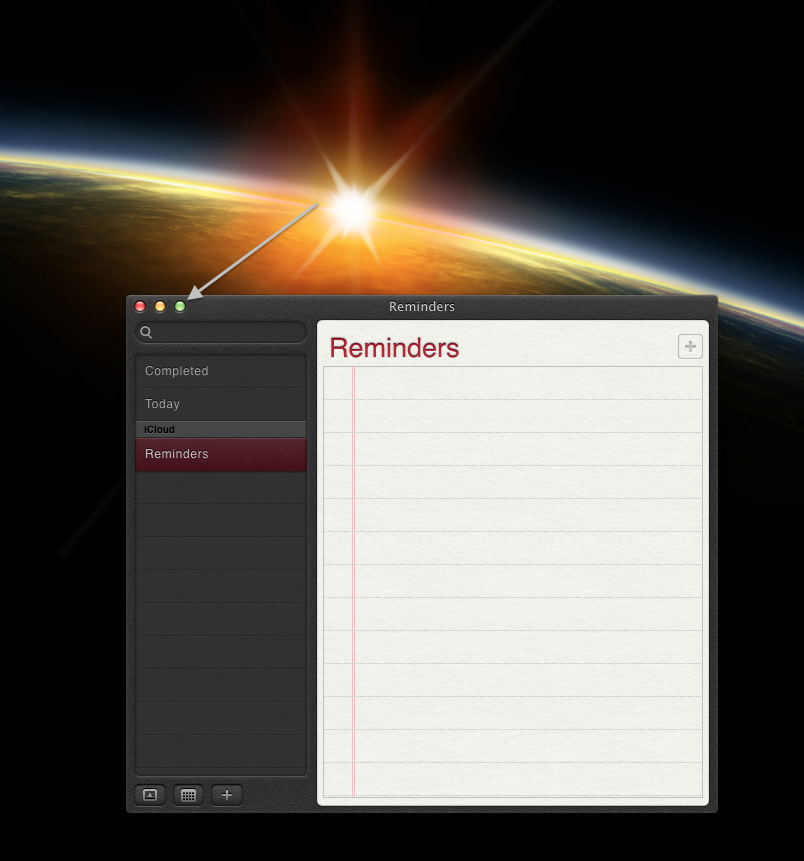Select the Today list
Screen dimensions: 804x861
click(221, 404)
